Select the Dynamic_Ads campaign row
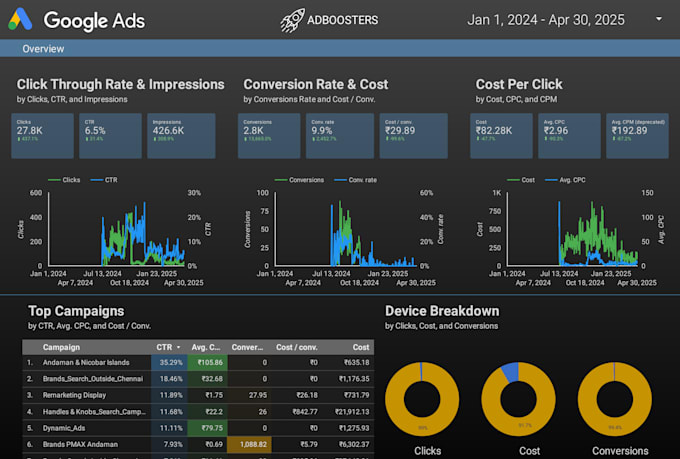 198,428
